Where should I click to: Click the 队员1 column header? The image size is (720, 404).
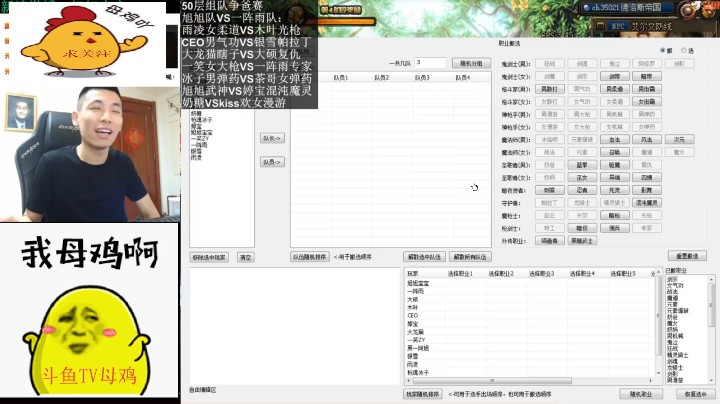pyautogui.click(x=341, y=78)
